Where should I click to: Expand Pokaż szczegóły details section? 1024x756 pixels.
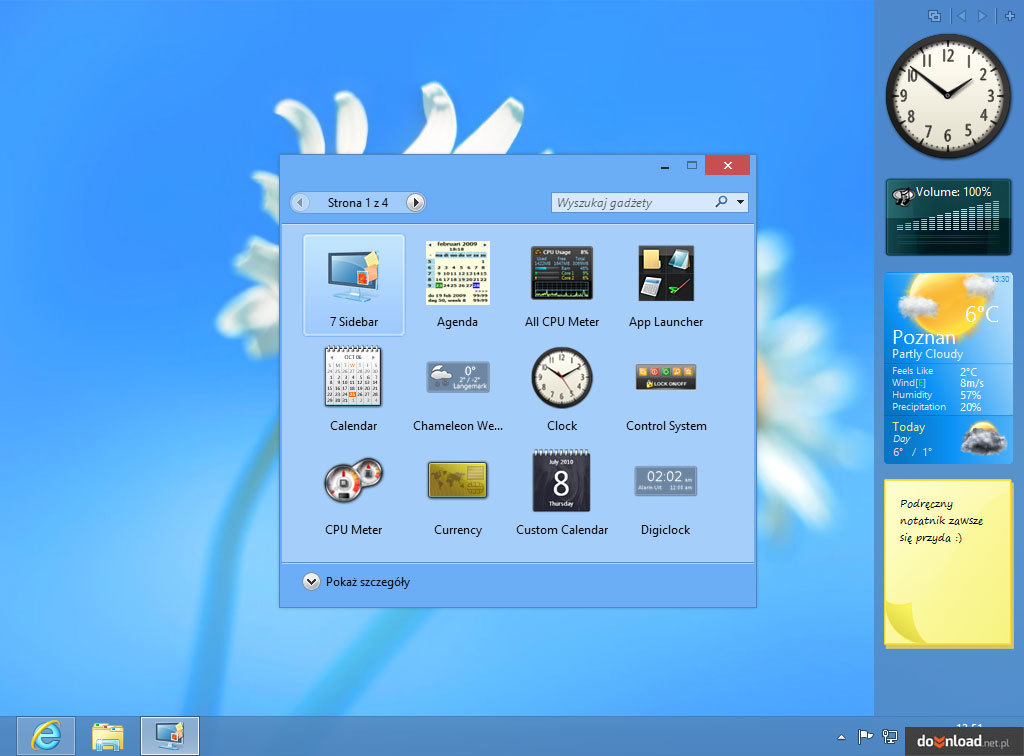pos(310,582)
